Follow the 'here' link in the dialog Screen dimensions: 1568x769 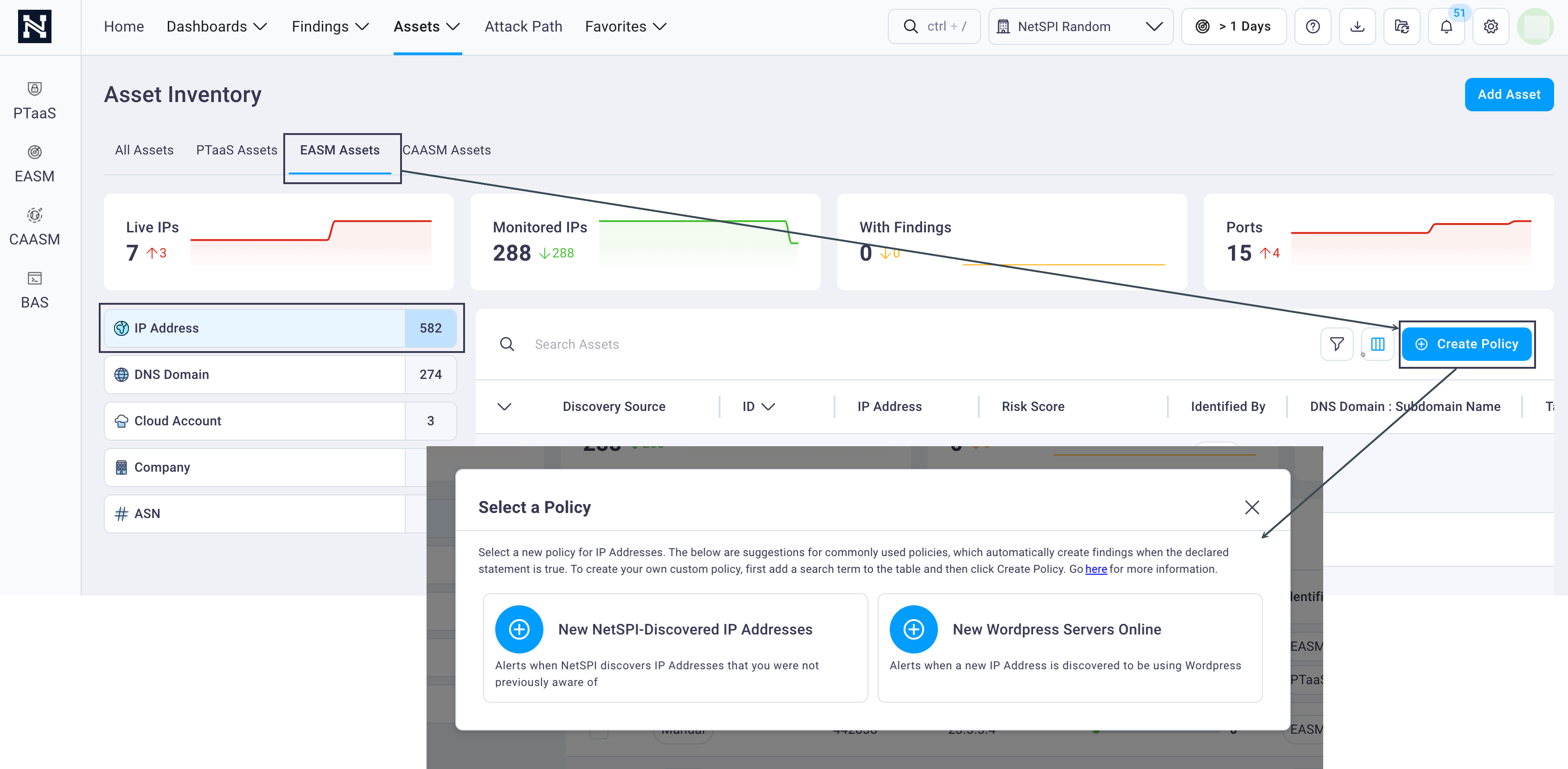(x=1096, y=569)
